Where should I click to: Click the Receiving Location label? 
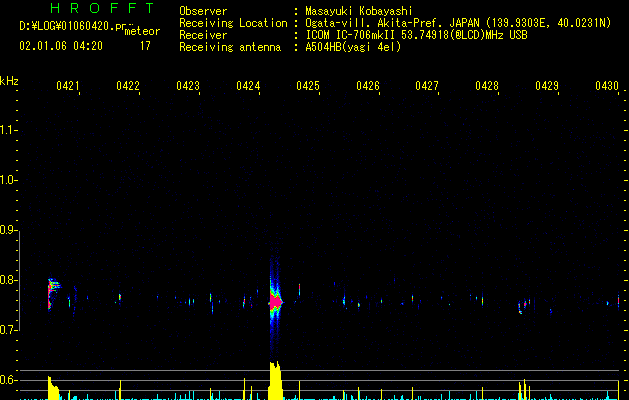coord(233,23)
